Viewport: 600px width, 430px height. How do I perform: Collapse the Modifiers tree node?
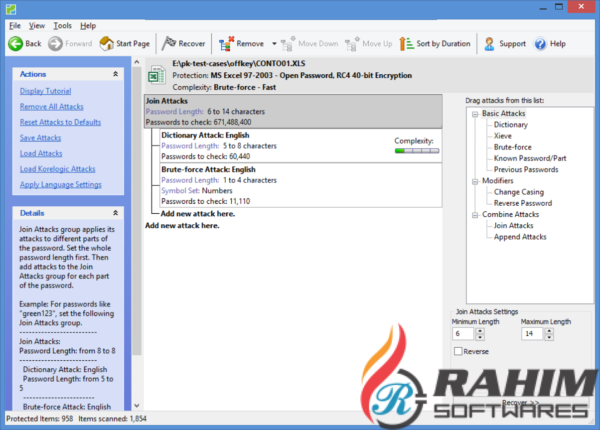(x=475, y=181)
